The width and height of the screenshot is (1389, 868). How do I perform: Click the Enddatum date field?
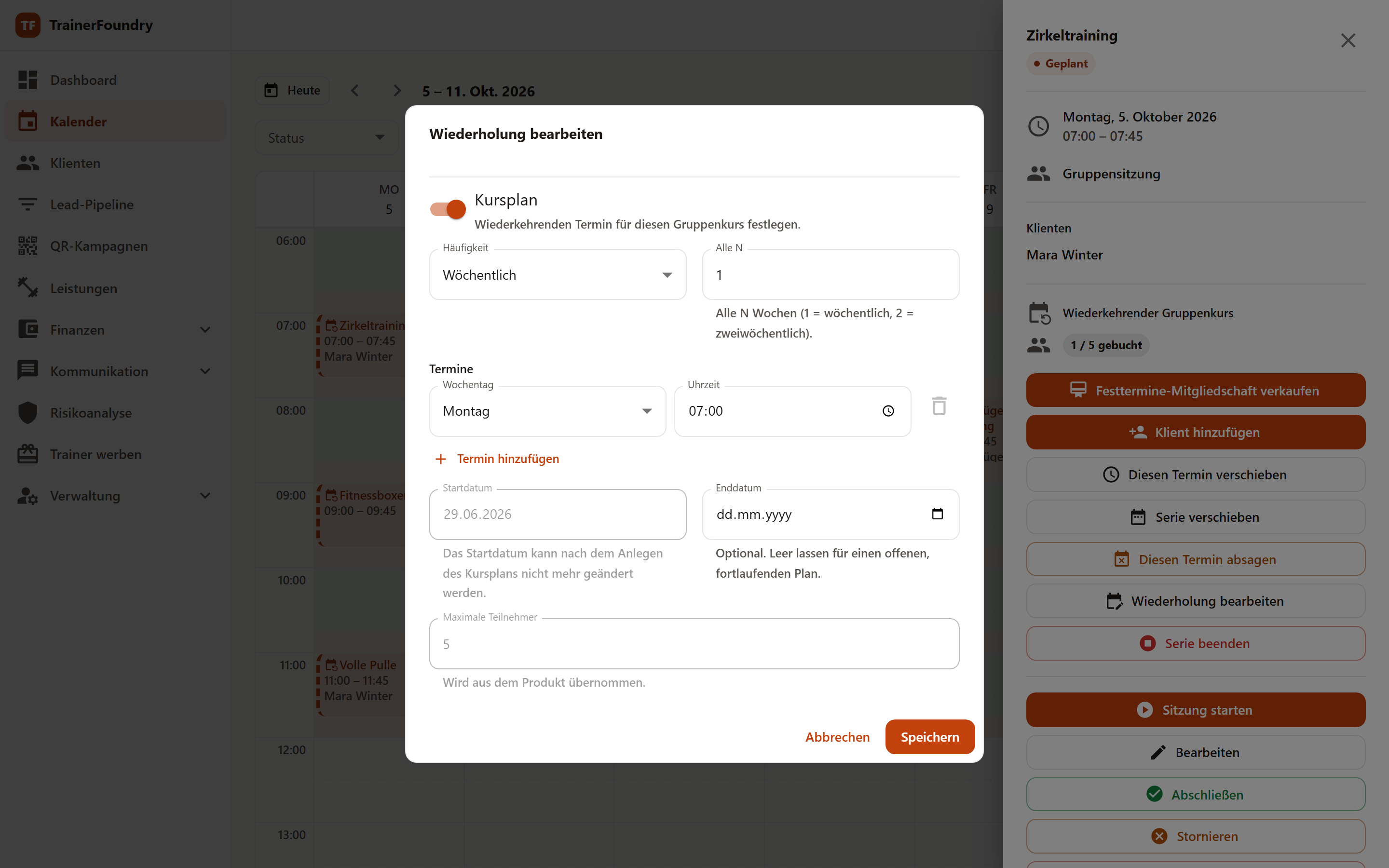(831, 515)
